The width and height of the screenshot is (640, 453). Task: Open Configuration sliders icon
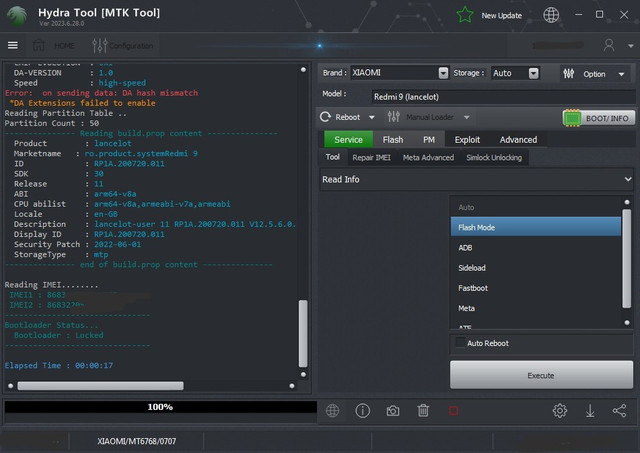(100, 45)
